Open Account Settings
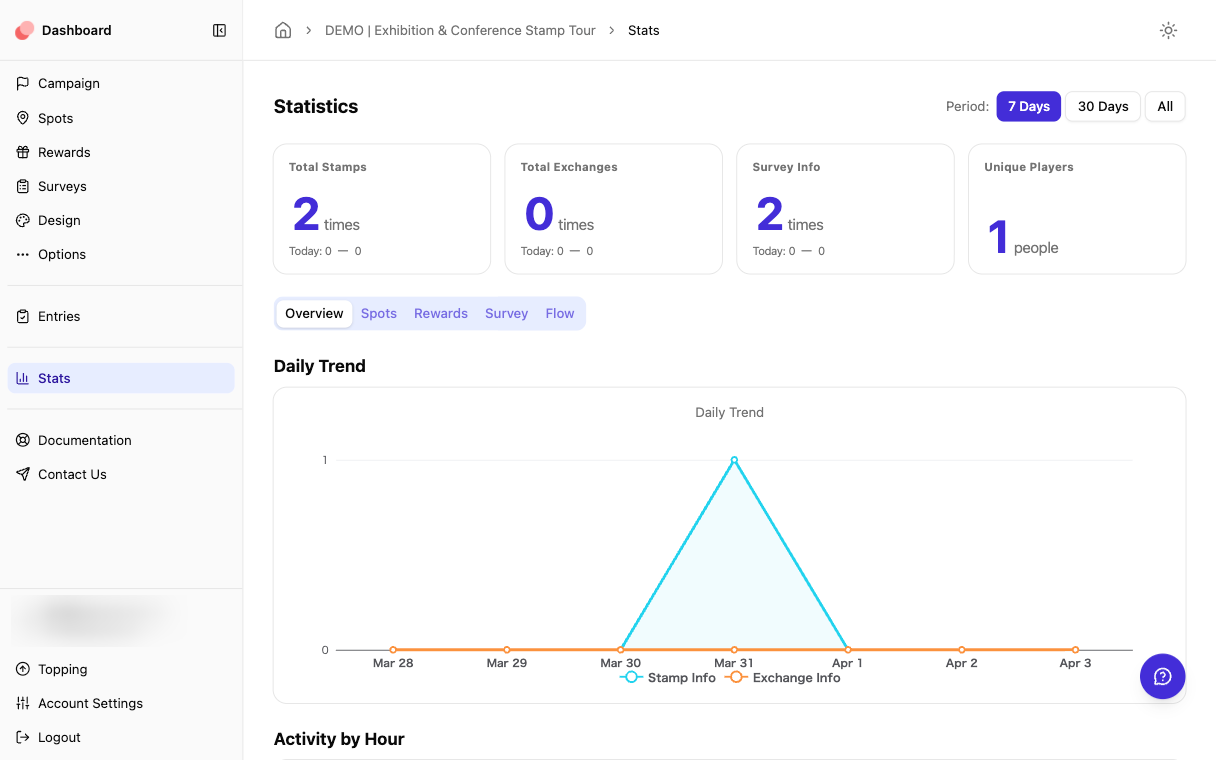The height and width of the screenshot is (760, 1216). 121,703
